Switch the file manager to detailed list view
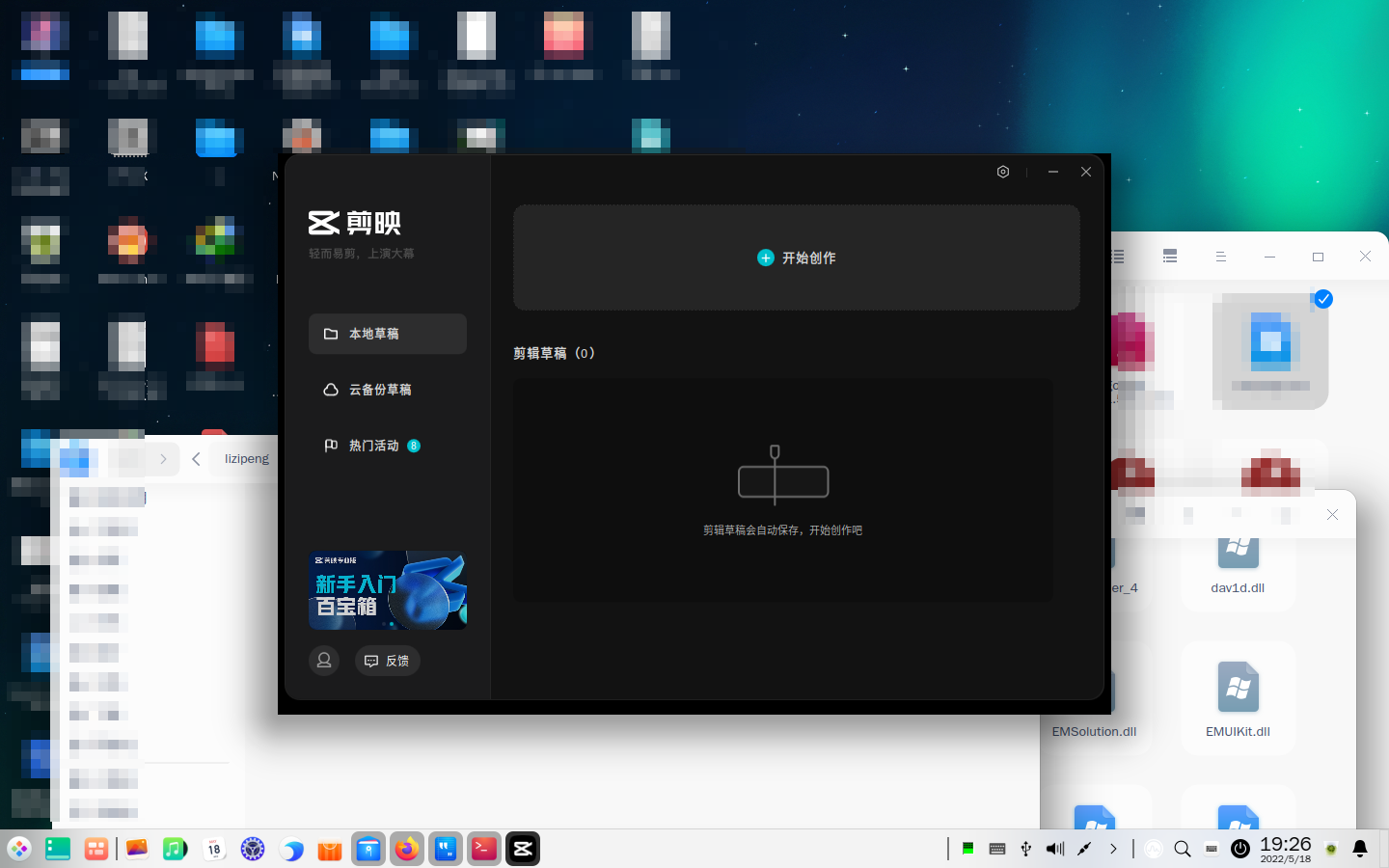The image size is (1389, 868). pyautogui.click(x=1169, y=257)
